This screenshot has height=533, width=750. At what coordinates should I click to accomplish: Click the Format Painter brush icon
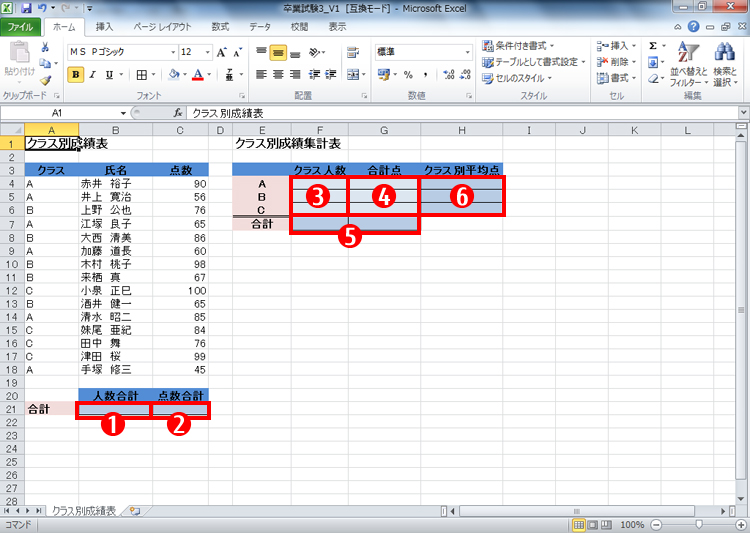(x=45, y=80)
